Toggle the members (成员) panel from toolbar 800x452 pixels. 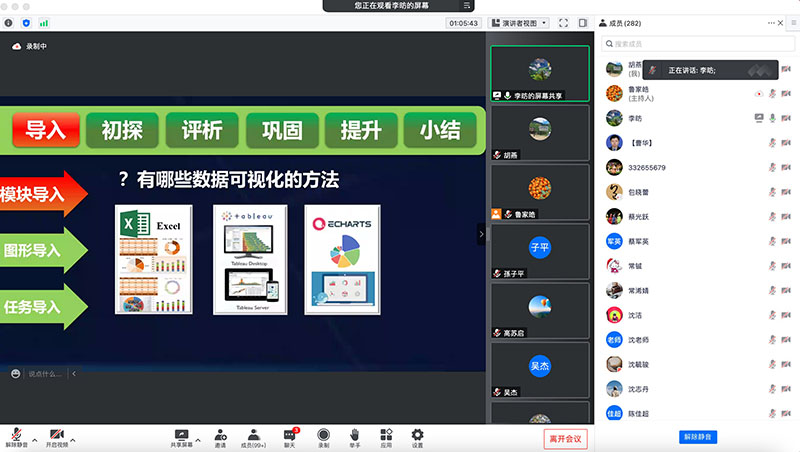254,435
